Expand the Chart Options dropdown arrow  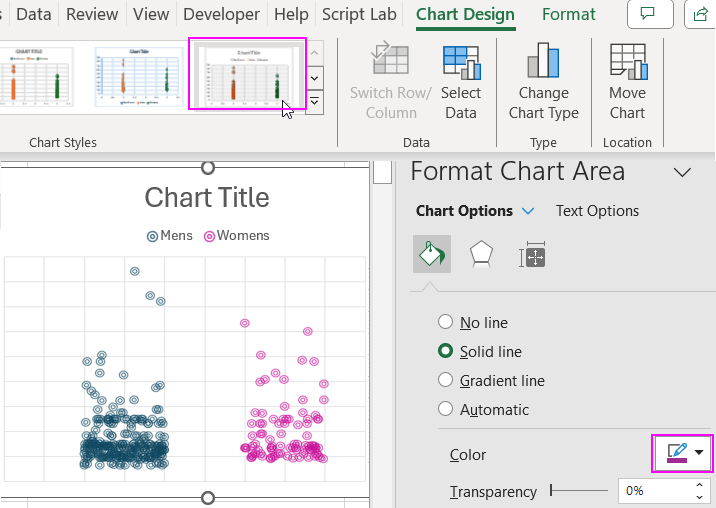[x=528, y=211]
